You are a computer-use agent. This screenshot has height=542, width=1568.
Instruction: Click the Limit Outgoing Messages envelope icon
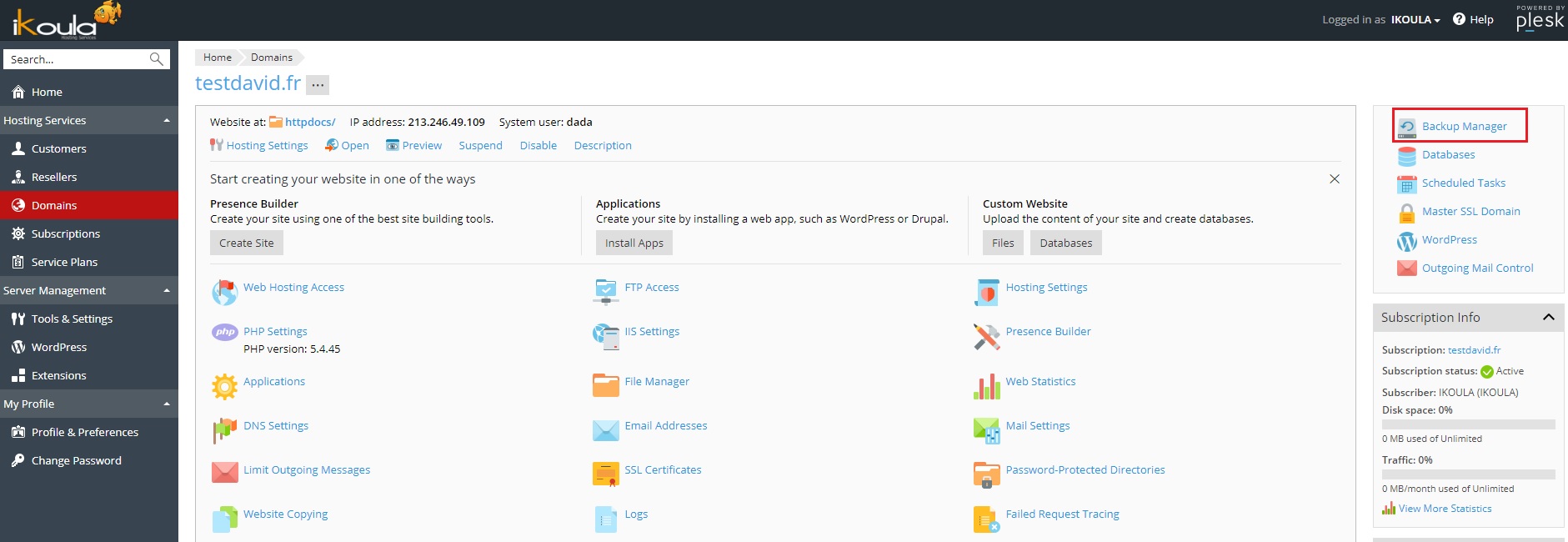tap(225, 473)
